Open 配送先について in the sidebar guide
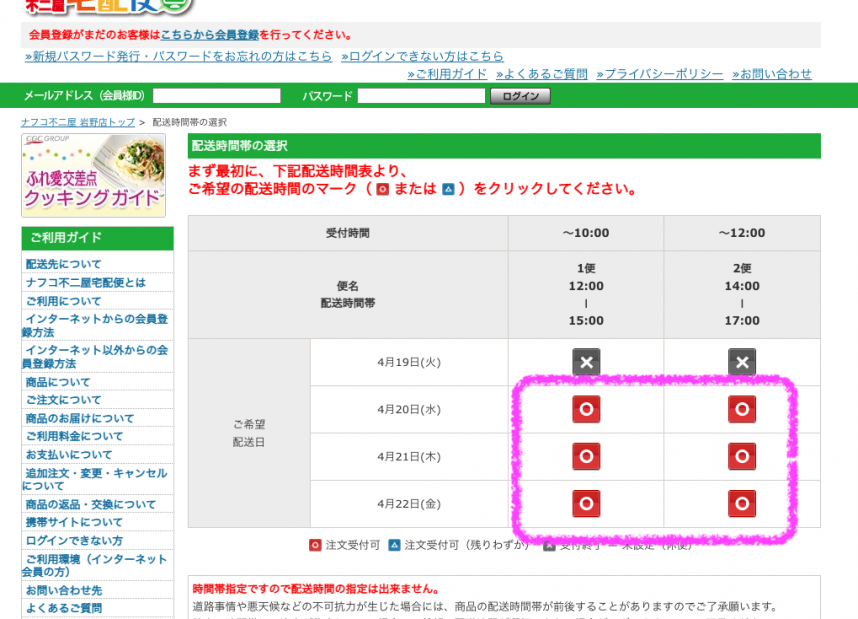858x619 pixels. [x=64, y=264]
